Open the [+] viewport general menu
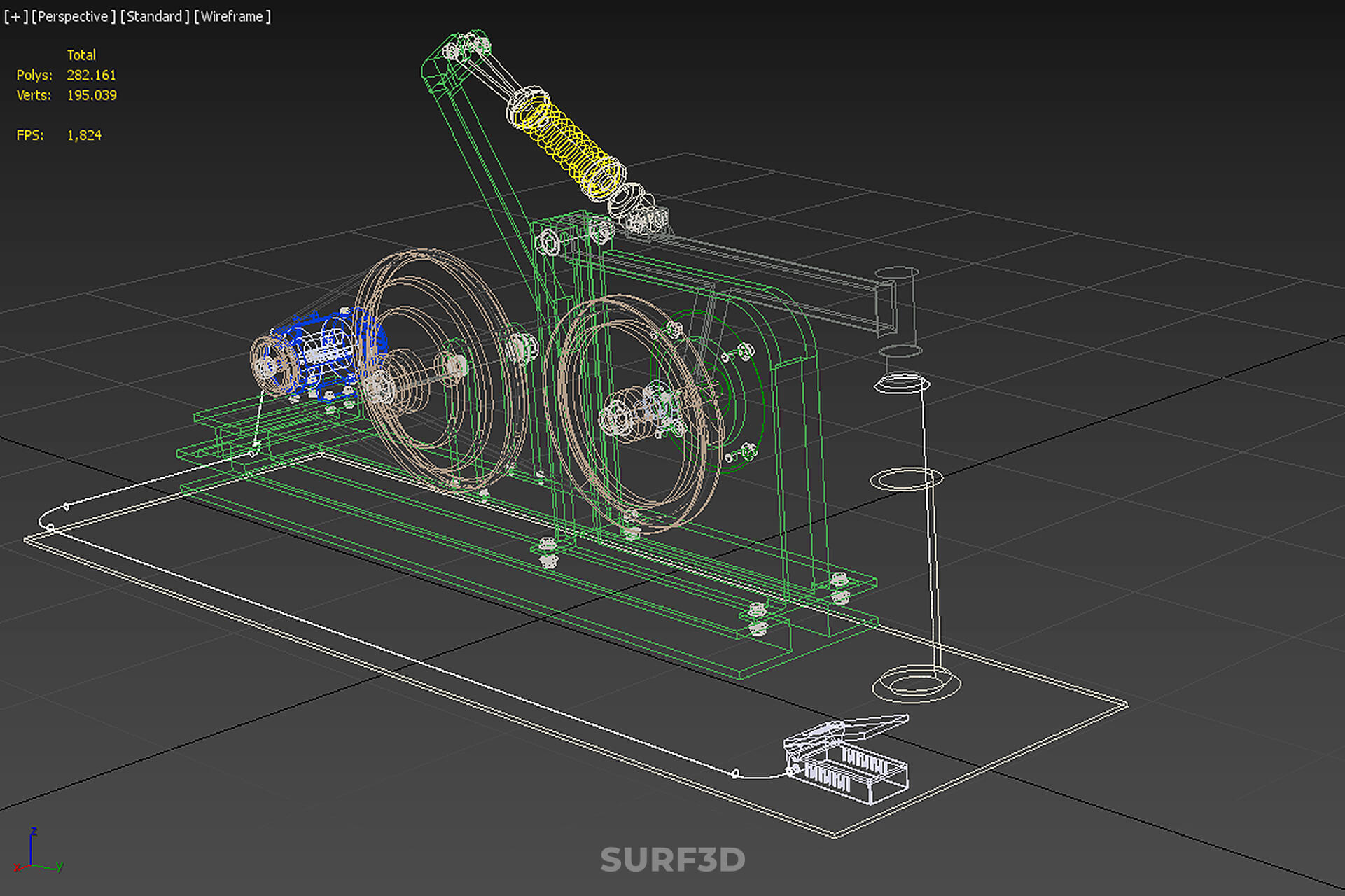This screenshot has height=896, width=1345. pos(15,16)
